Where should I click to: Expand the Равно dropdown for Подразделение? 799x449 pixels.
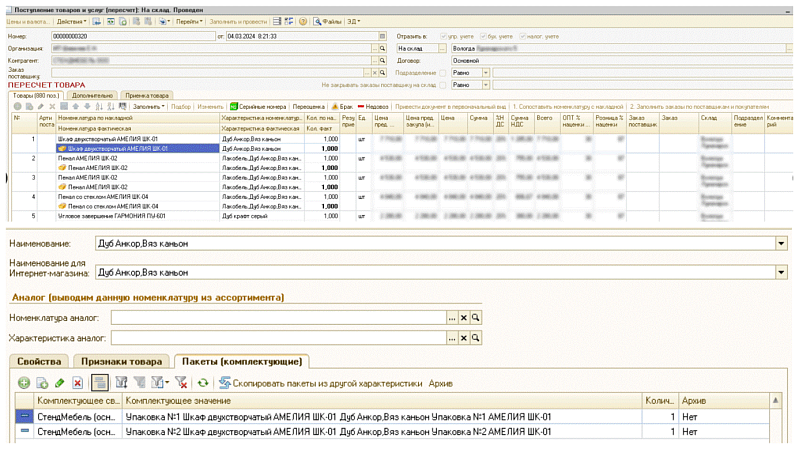tap(486, 73)
